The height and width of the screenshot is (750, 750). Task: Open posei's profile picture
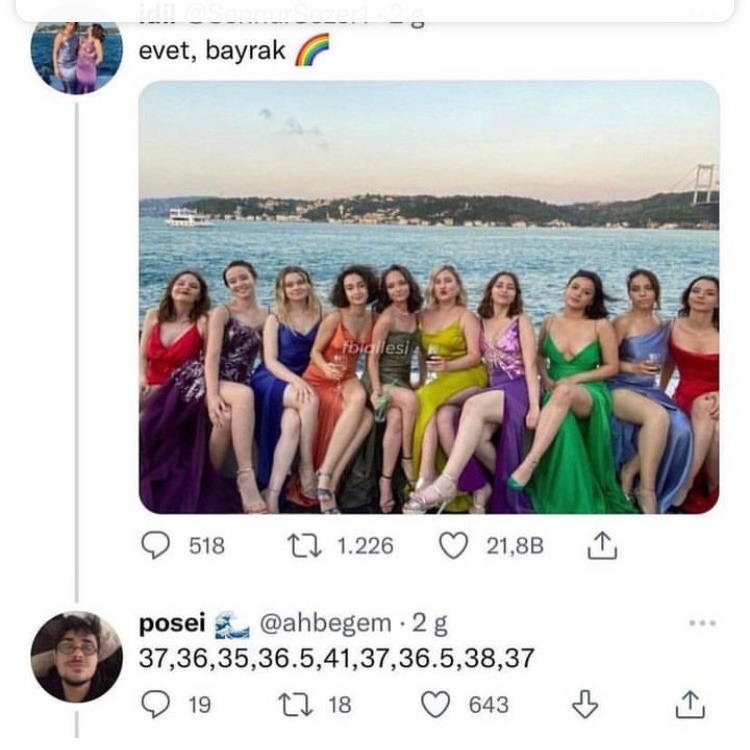76,656
